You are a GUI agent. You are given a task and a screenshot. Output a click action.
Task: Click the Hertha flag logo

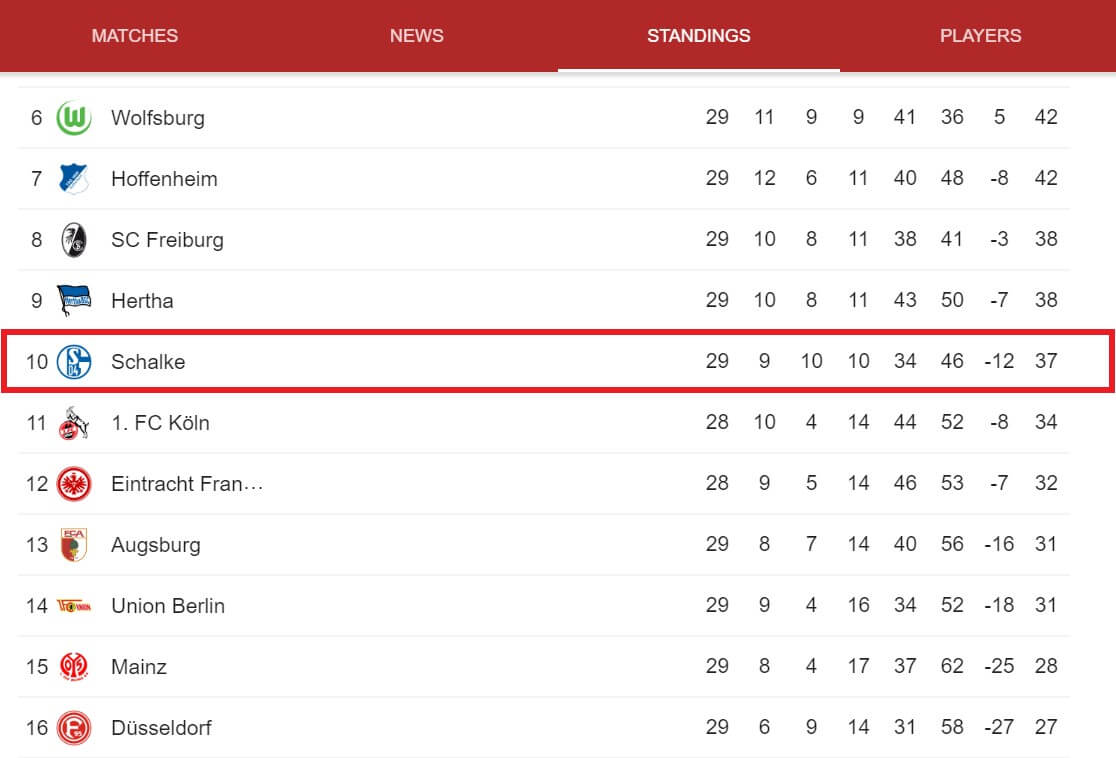74,300
